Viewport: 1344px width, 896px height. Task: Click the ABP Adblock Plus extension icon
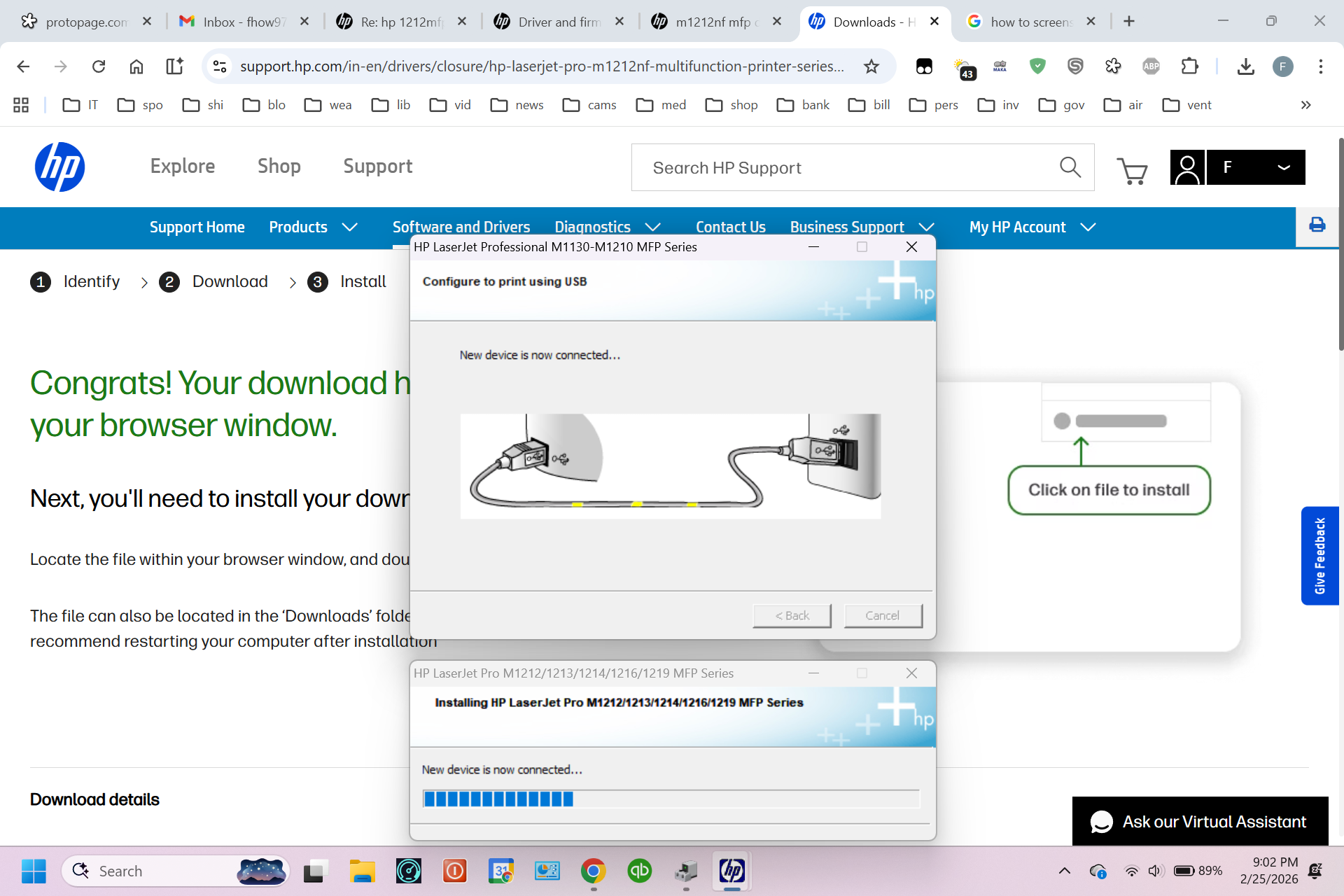click(1151, 66)
